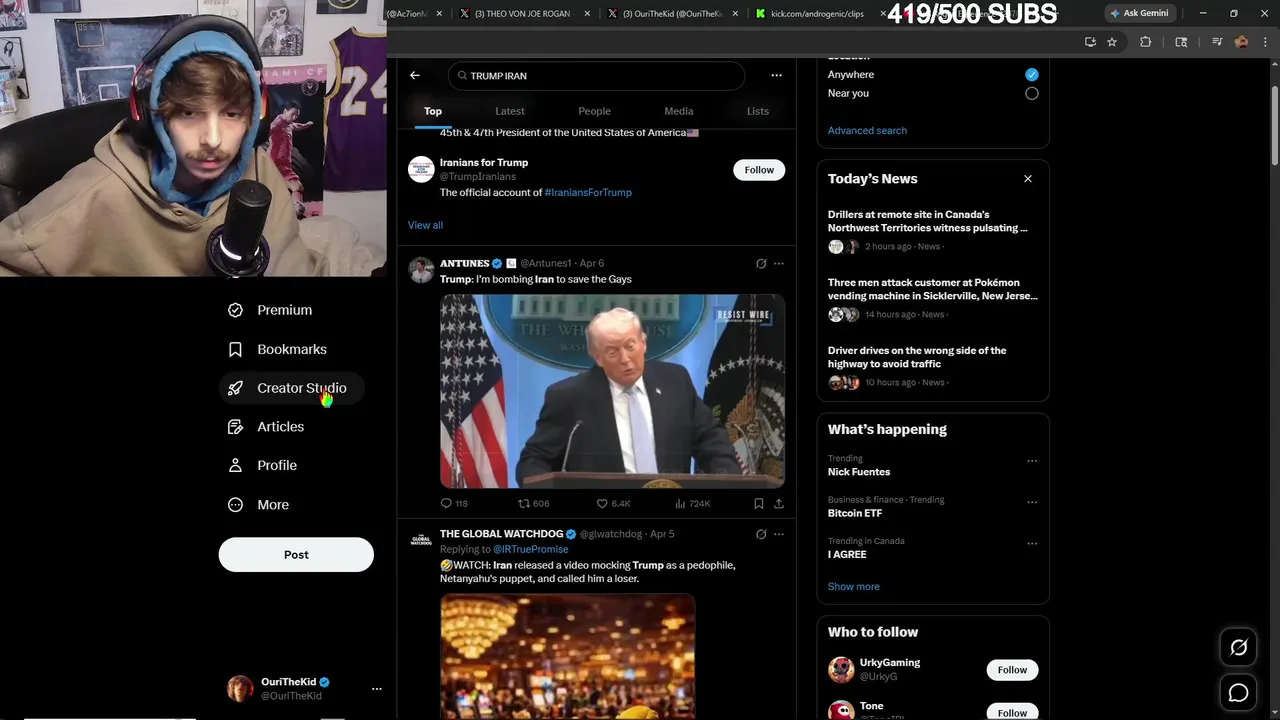Close the THEO VON JOE ROGAN tab
Screen dimensions: 1280x720
point(587,14)
